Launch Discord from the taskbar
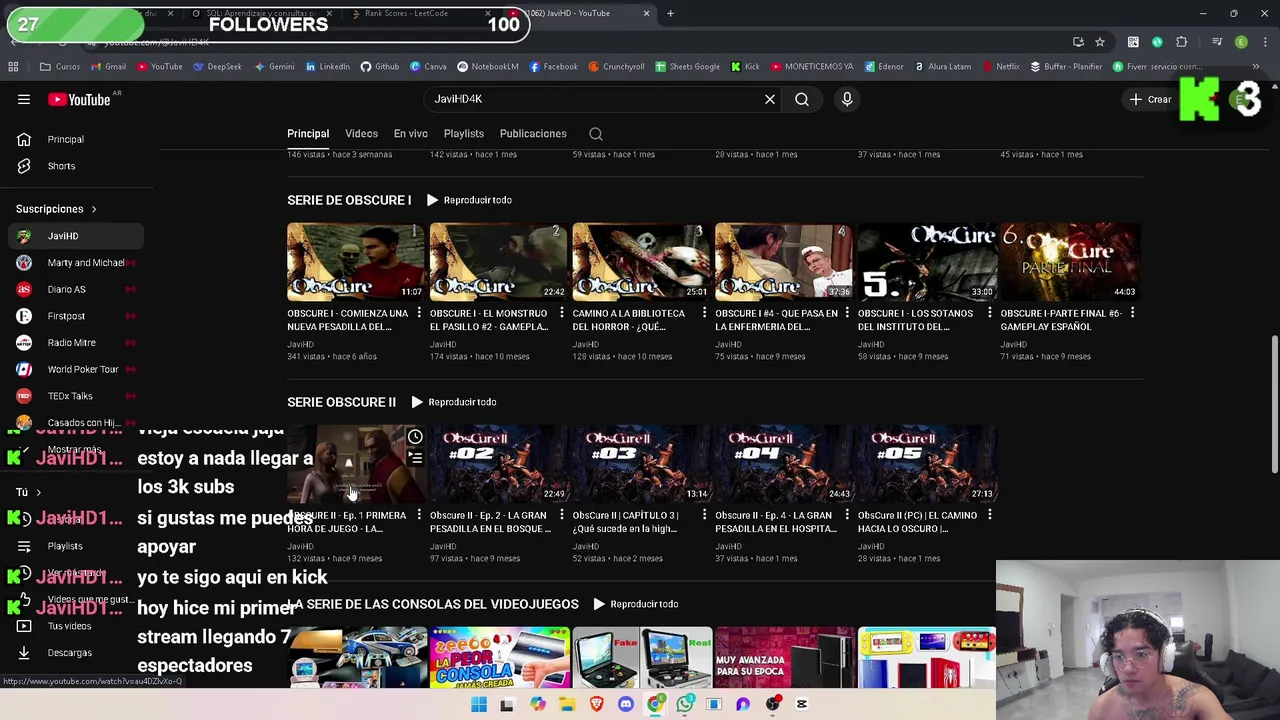 [x=626, y=704]
